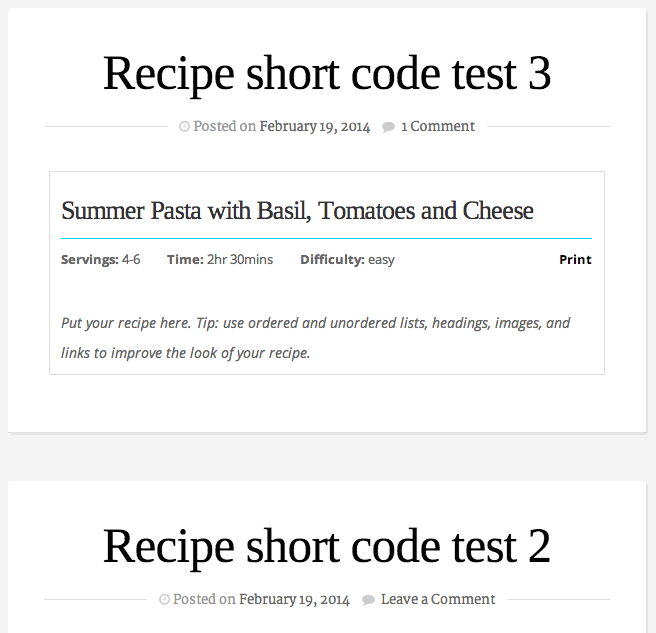Click the "Difficulty:" label in the recipe
The width and height of the screenshot is (656, 633).
[332, 260]
